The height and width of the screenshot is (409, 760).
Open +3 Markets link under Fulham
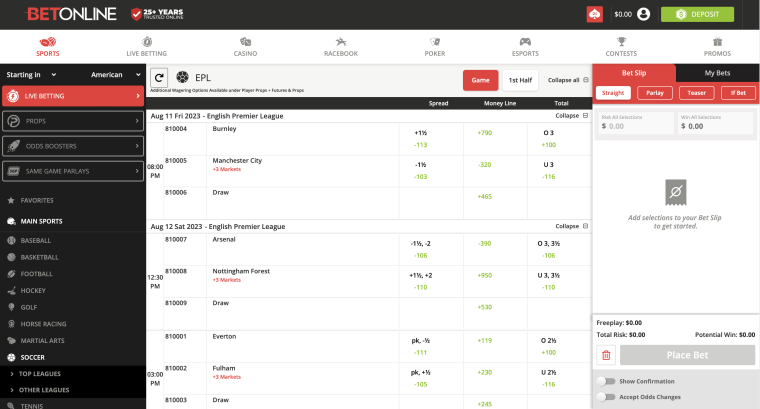(x=227, y=377)
